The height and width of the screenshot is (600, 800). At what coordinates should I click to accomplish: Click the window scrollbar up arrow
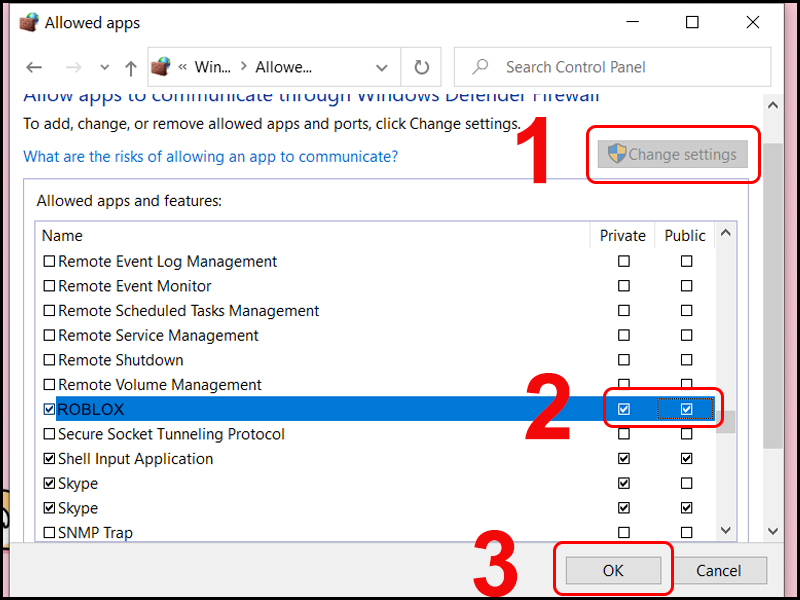(772, 105)
